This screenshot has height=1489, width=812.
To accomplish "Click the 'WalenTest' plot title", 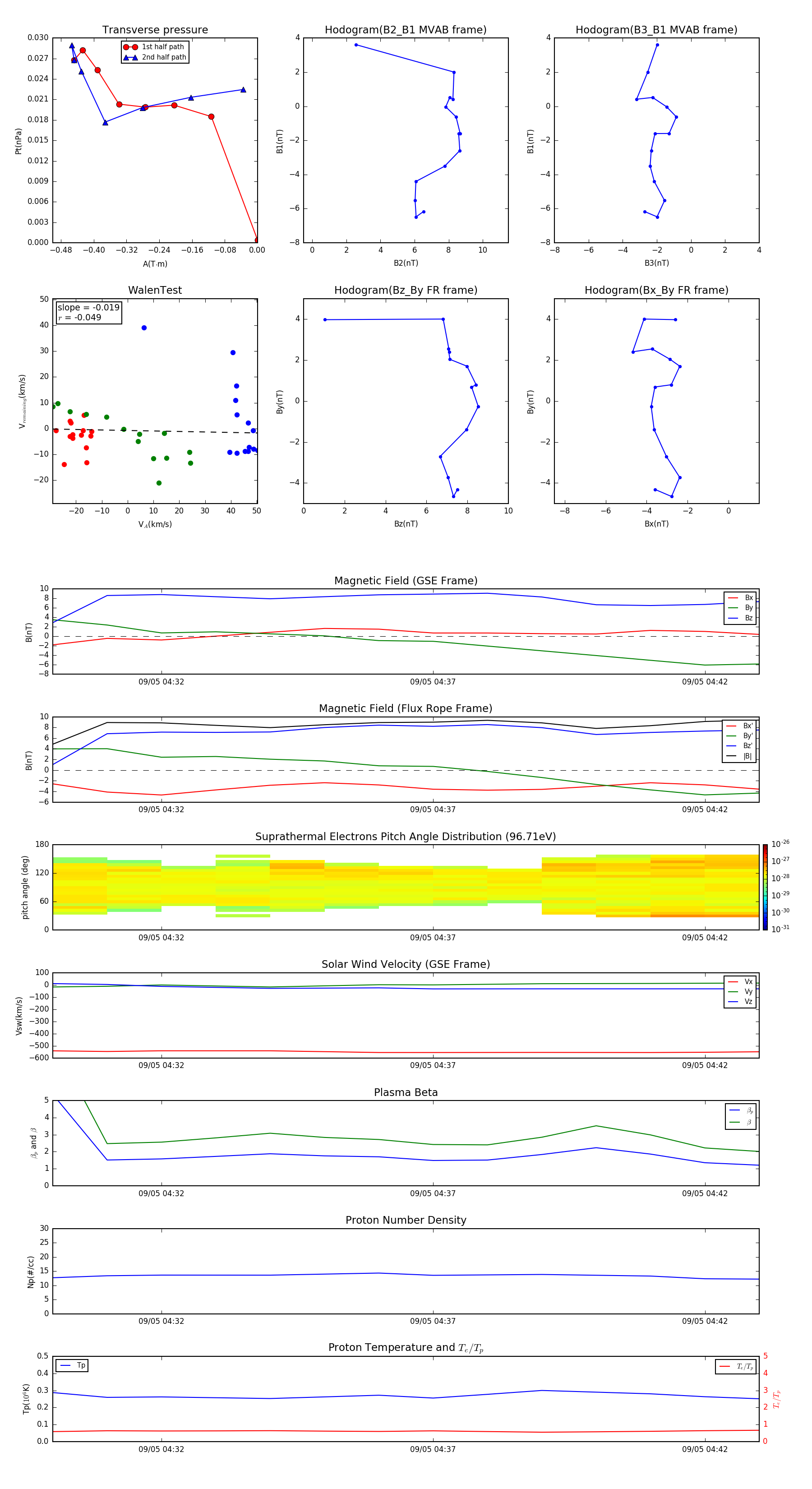I will (x=155, y=290).
